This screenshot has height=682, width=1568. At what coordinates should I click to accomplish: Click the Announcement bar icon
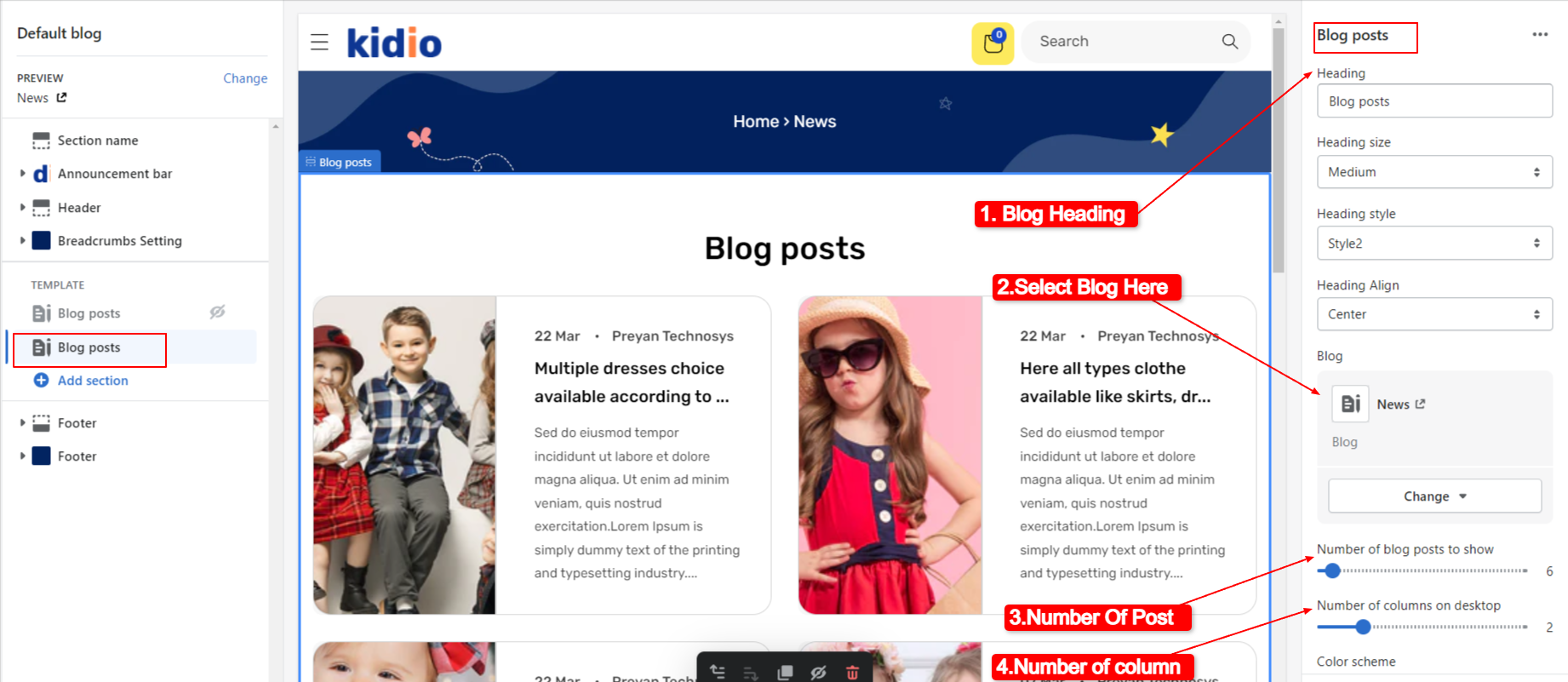41,174
